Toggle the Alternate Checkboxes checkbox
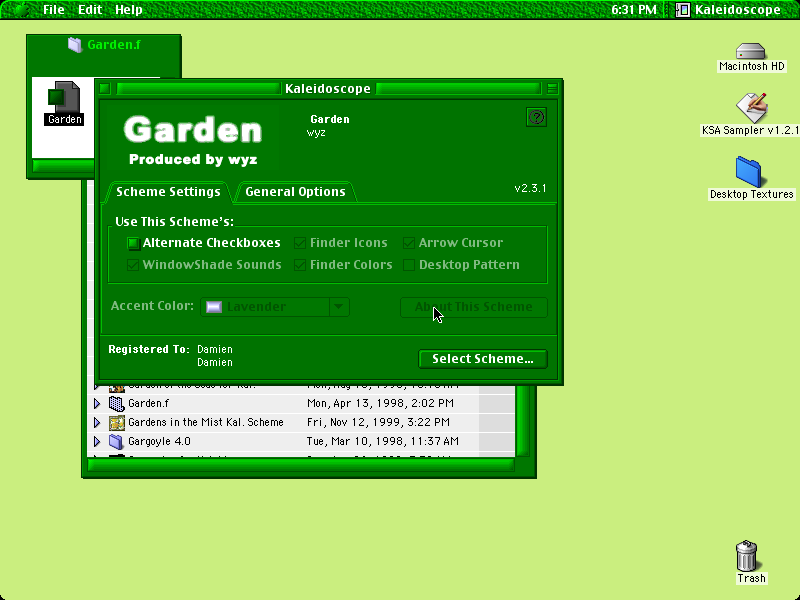800x600 pixels. [x=133, y=243]
